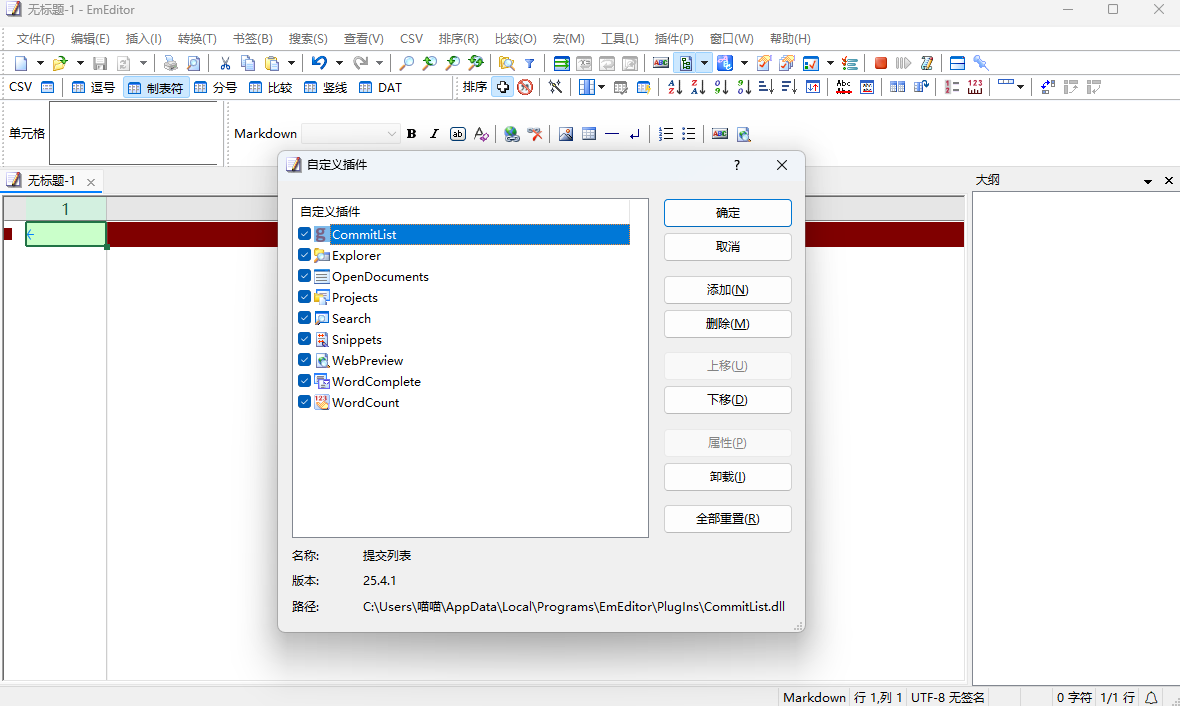Disable the WordCount plugin checkbox
This screenshot has height=706, width=1180.
(x=305, y=402)
